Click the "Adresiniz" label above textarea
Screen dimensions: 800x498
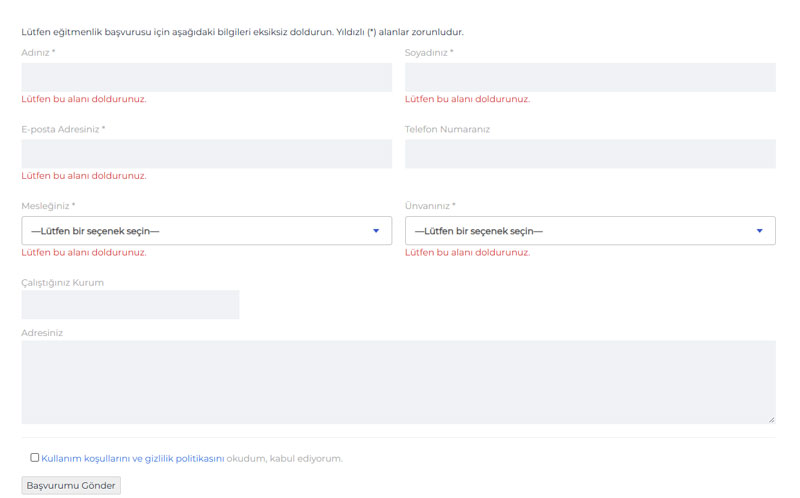pos(42,333)
